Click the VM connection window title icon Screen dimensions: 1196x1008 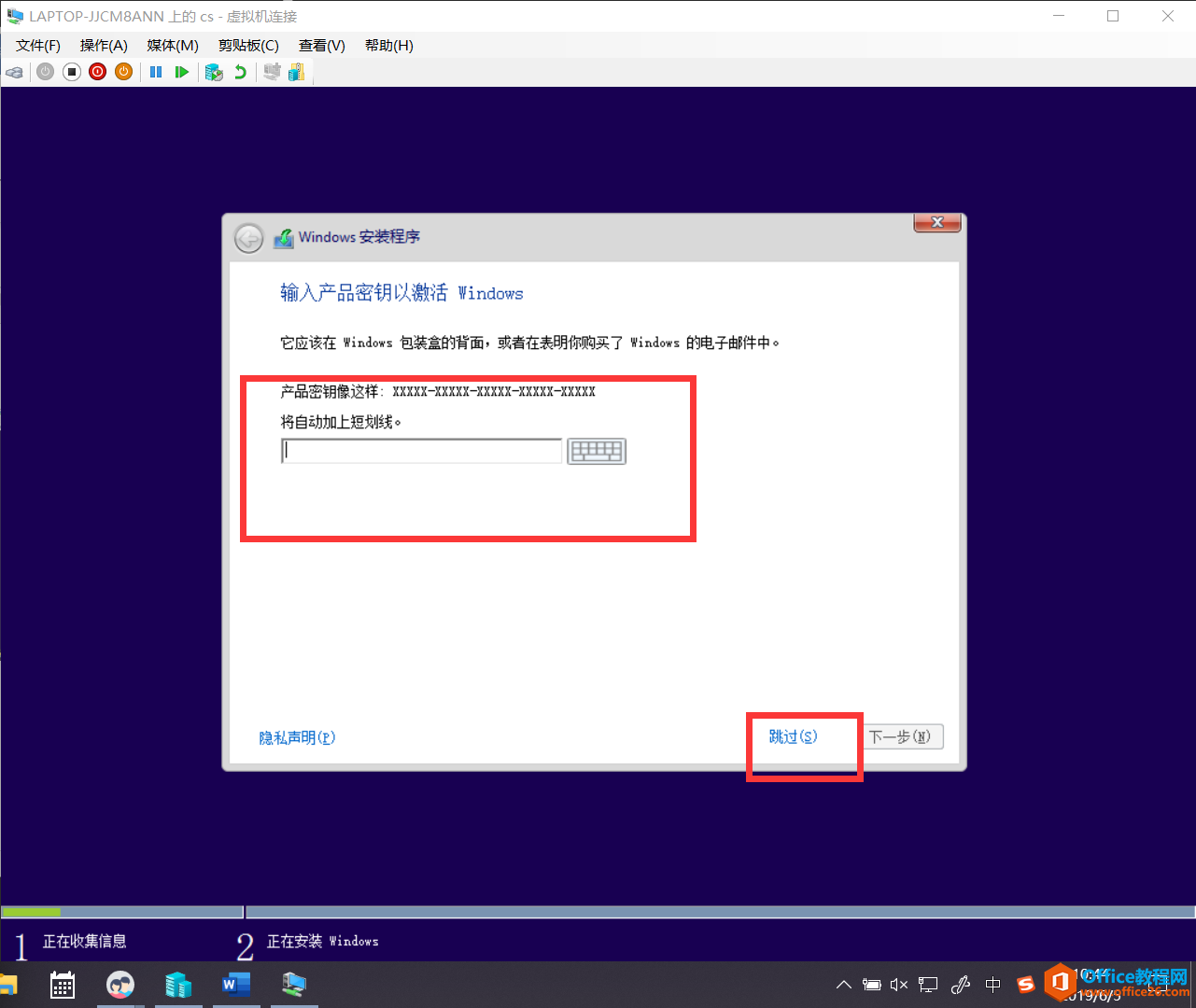[15, 16]
